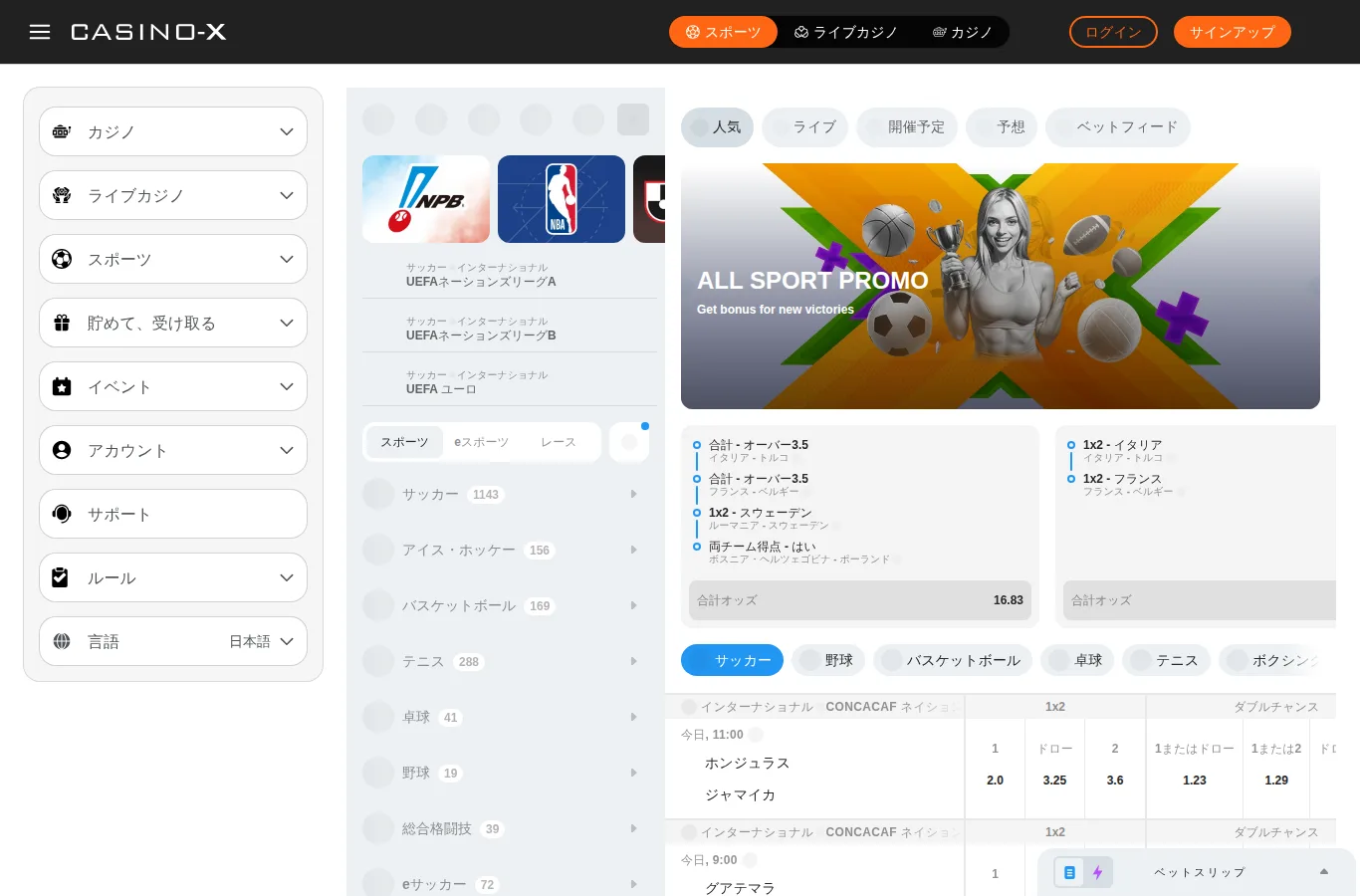Screen dimensions: 1360x896
Task: Click the Support headset icon
Action: (x=62, y=514)
